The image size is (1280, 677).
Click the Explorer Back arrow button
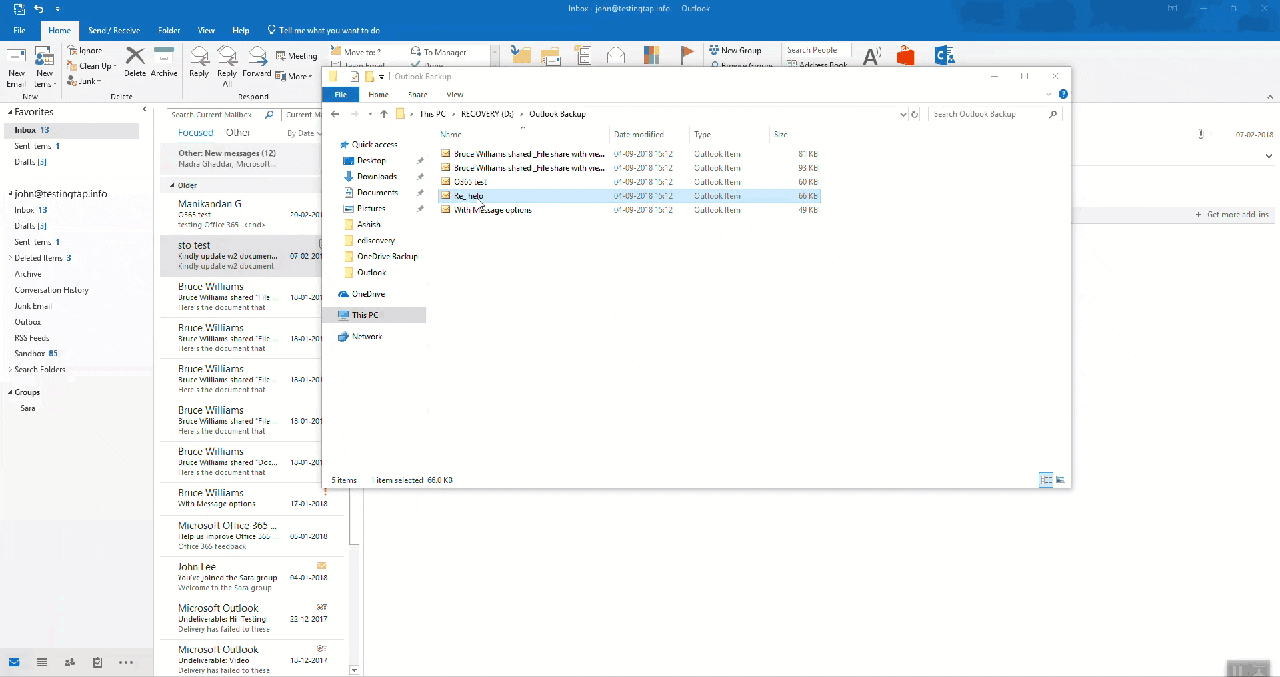pos(336,114)
